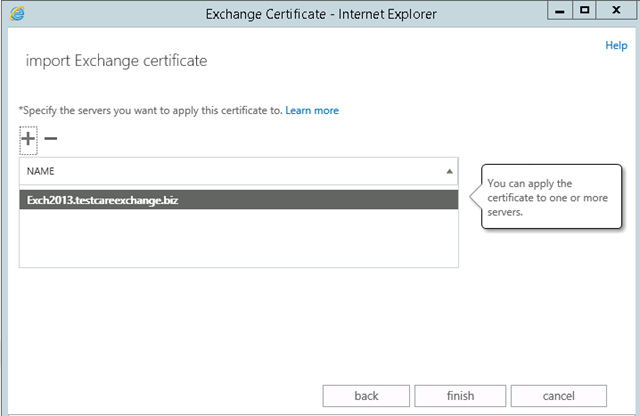Maximize the Exchange Certificate window
The width and height of the screenshot is (640, 416).
click(584, 11)
